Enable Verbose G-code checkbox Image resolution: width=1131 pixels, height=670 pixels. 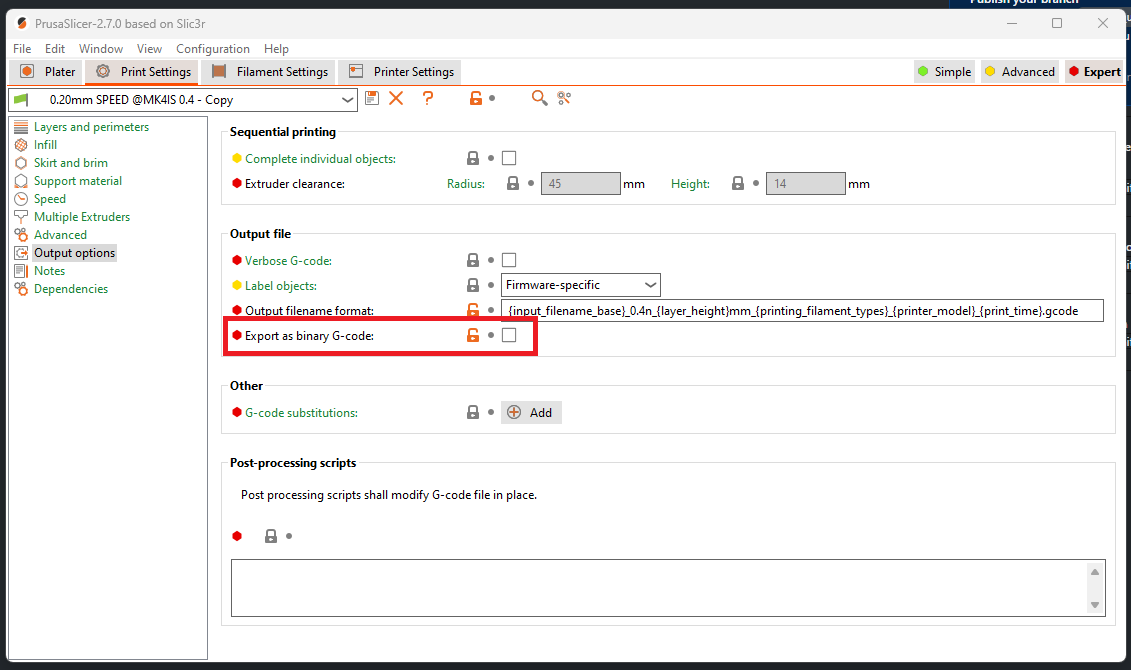[x=509, y=260]
